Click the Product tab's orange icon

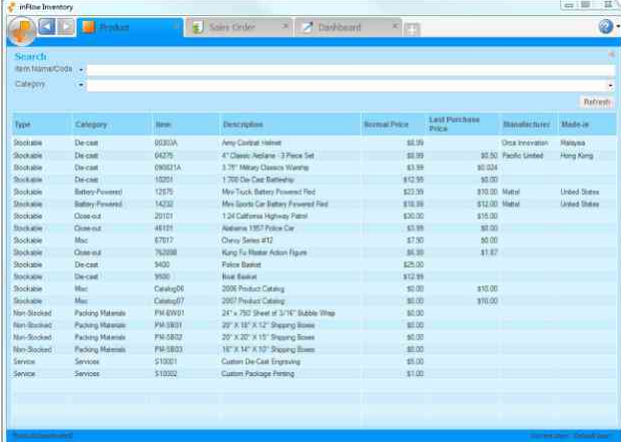[x=89, y=27]
